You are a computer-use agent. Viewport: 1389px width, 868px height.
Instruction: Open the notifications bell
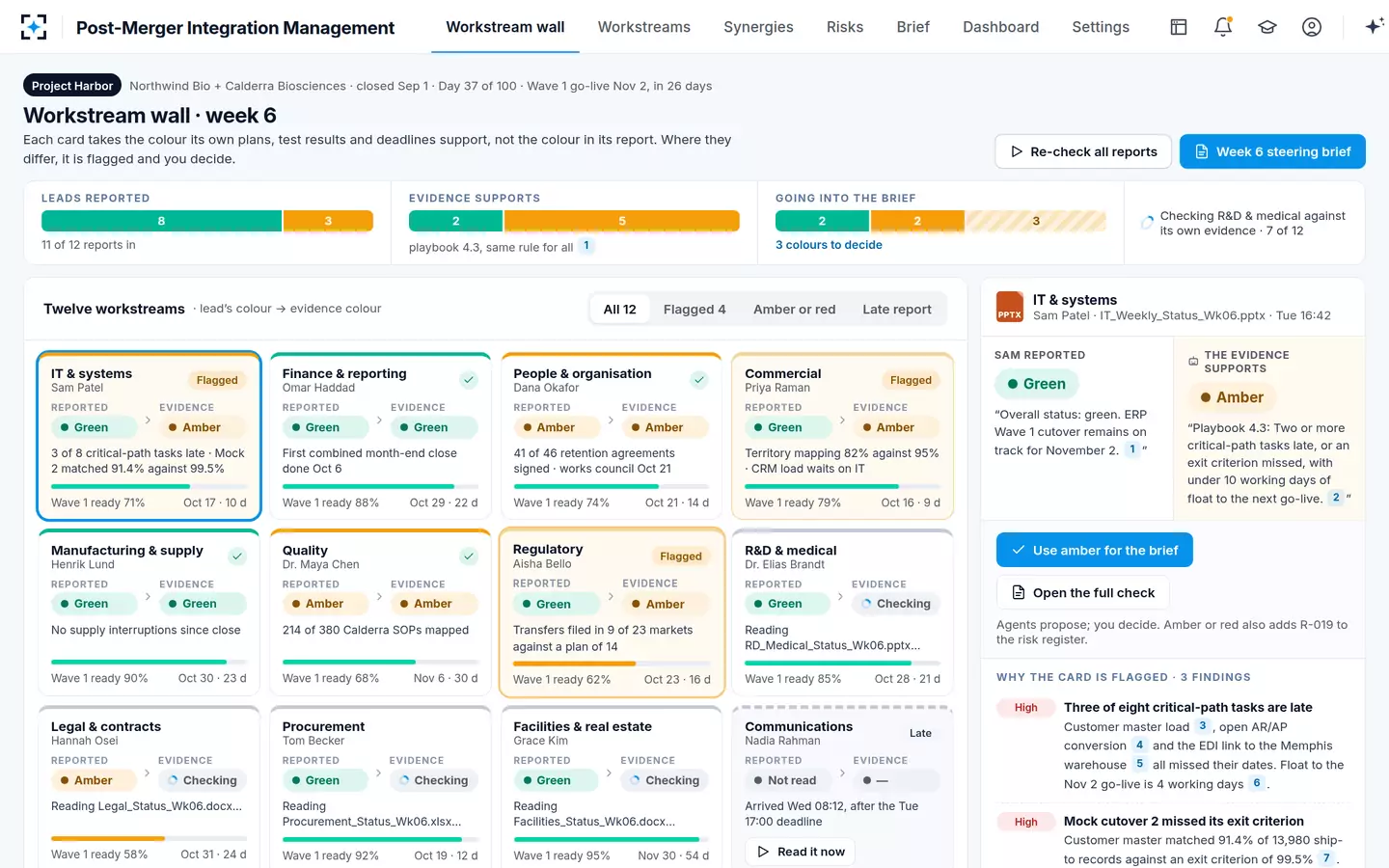1223,27
